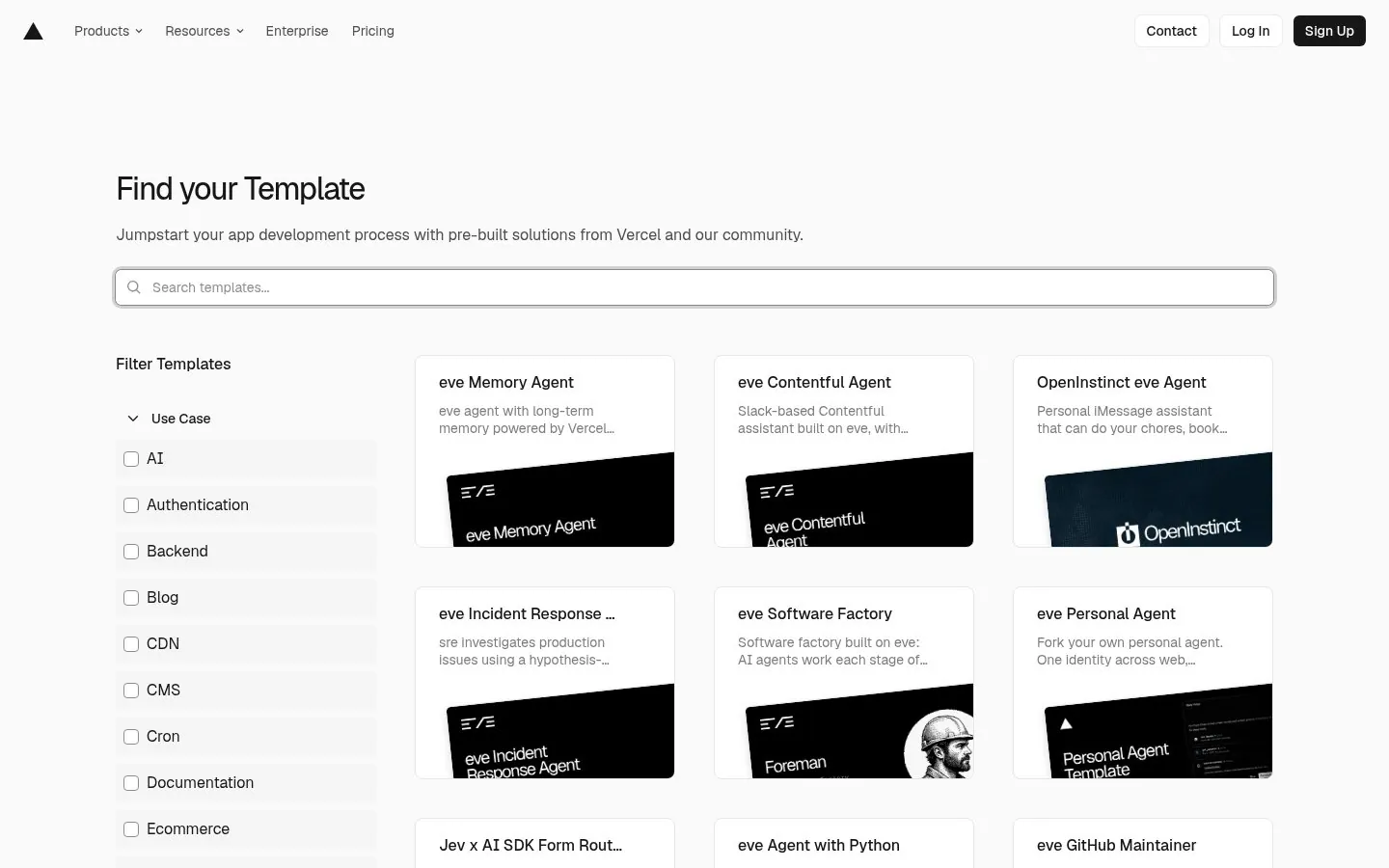Check the Documentation filter box
Image resolution: width=1389 pixels, height=868 pixels.
(x=131, y=783)
